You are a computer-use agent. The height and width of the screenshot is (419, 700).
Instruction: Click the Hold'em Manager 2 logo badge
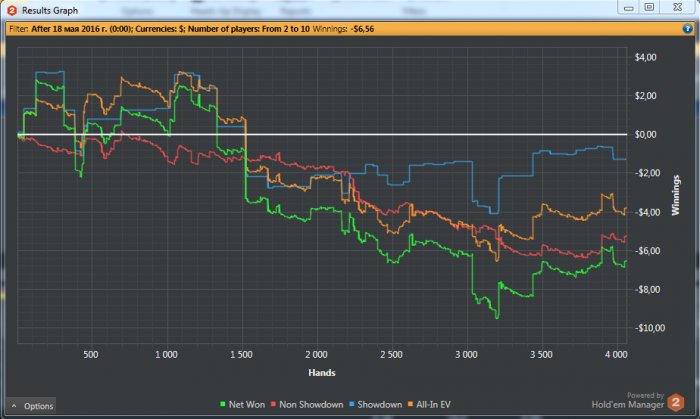click(676, 402)
